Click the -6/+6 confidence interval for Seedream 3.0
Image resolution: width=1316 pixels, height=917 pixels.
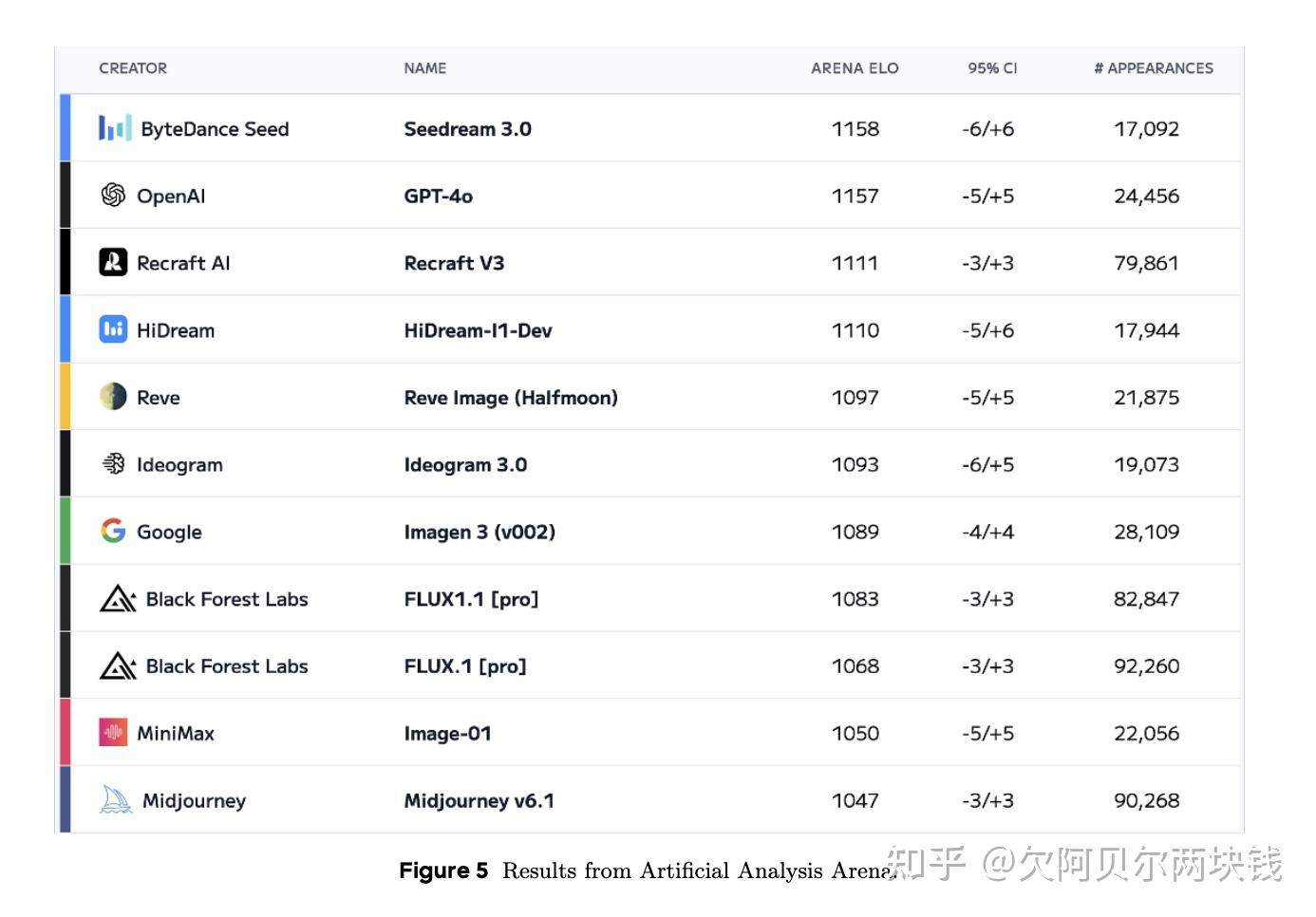[x=988, y=129]
